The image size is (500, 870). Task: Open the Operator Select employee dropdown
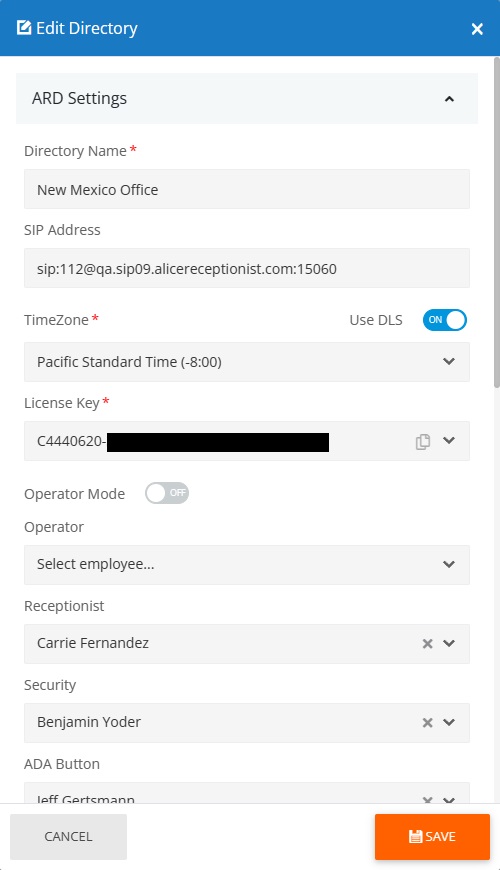[x=247, y=565]
